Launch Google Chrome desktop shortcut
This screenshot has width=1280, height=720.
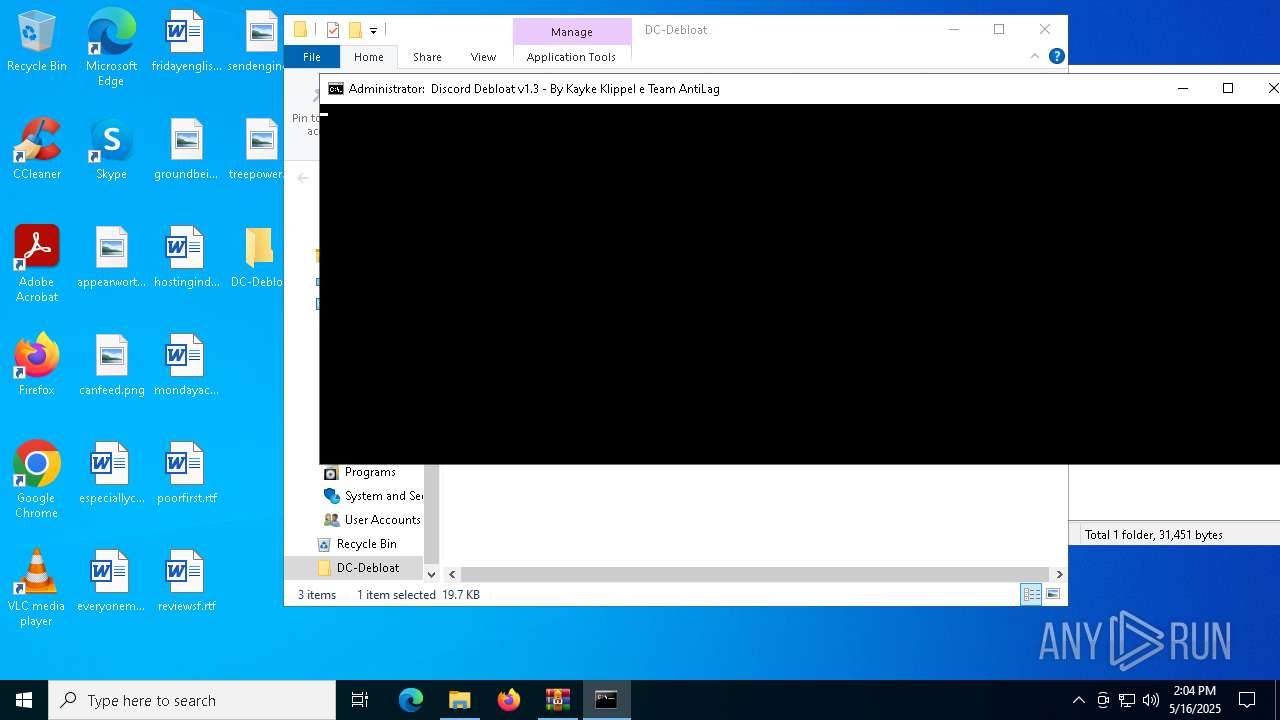pos(37,480)
